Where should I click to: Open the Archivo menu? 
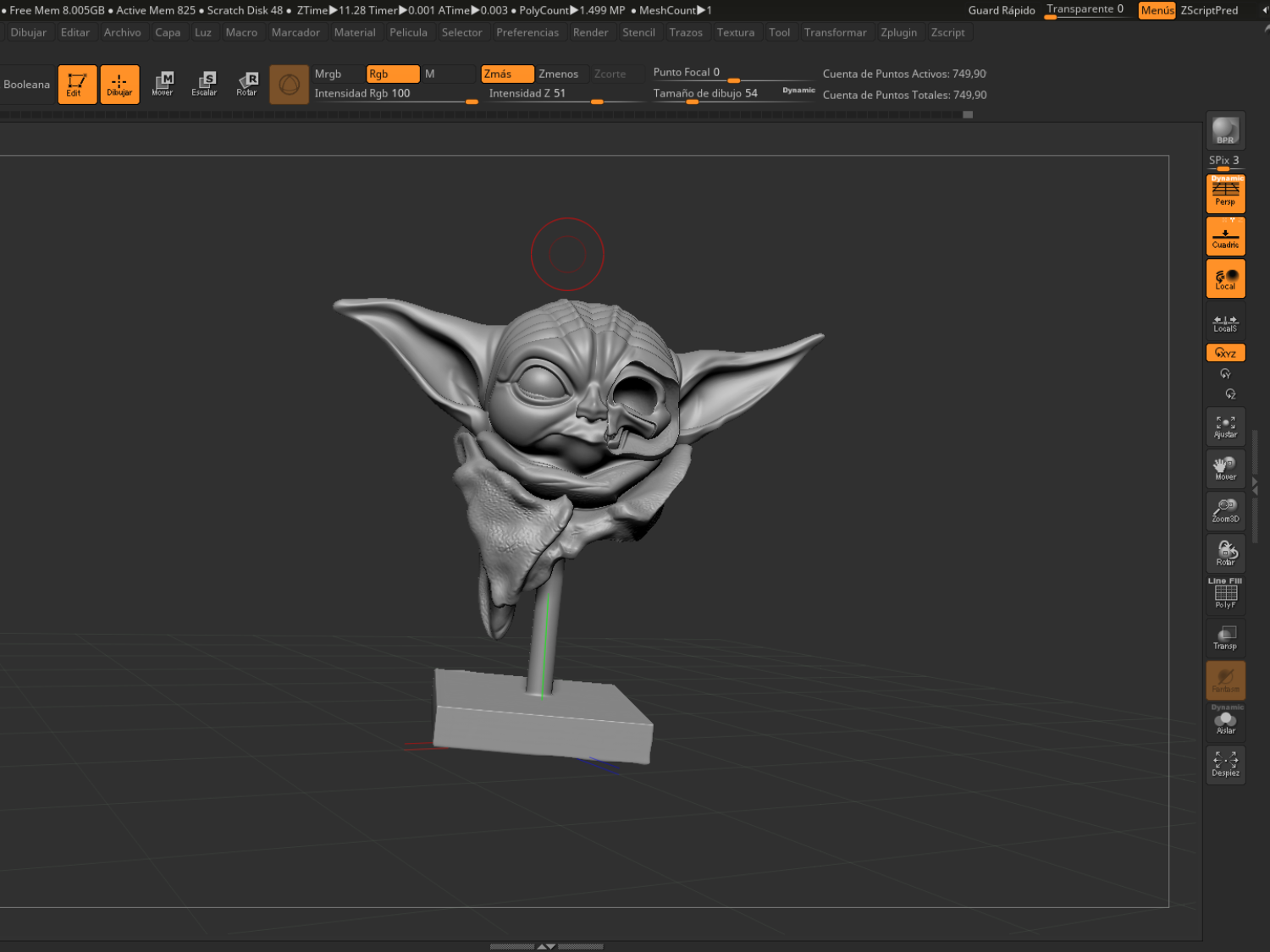click(123, 32)
